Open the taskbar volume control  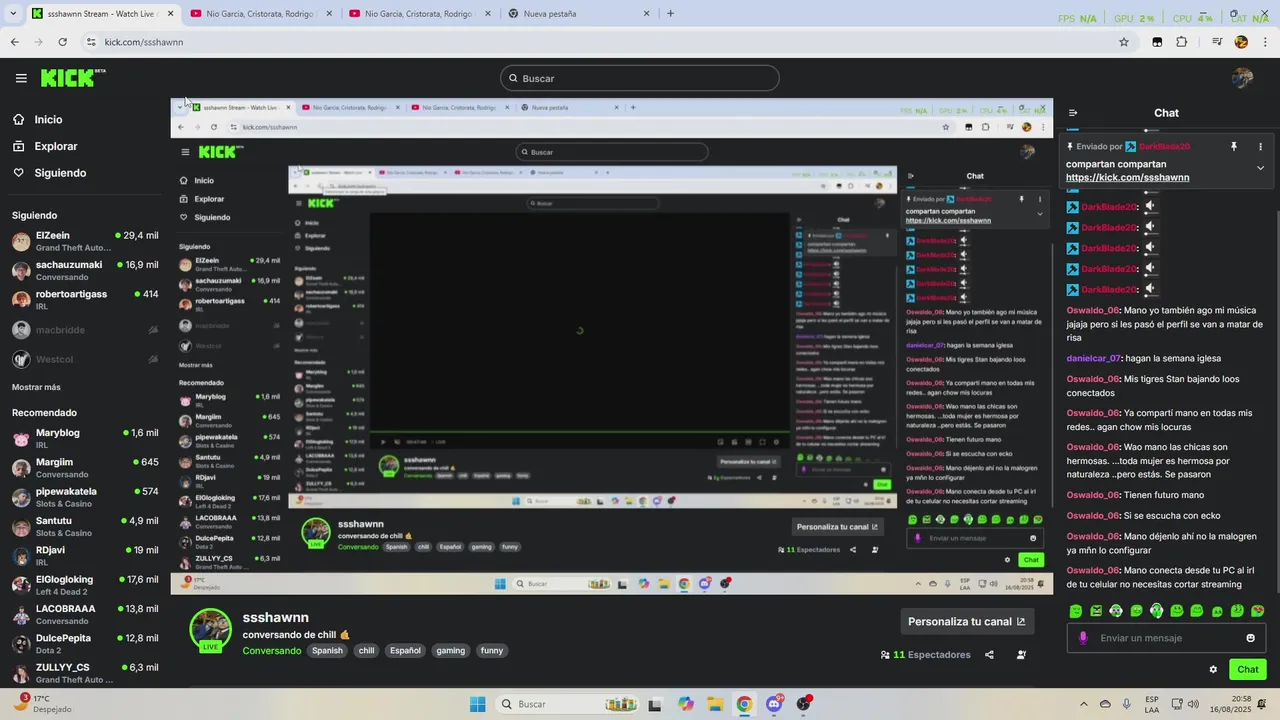1192,704
